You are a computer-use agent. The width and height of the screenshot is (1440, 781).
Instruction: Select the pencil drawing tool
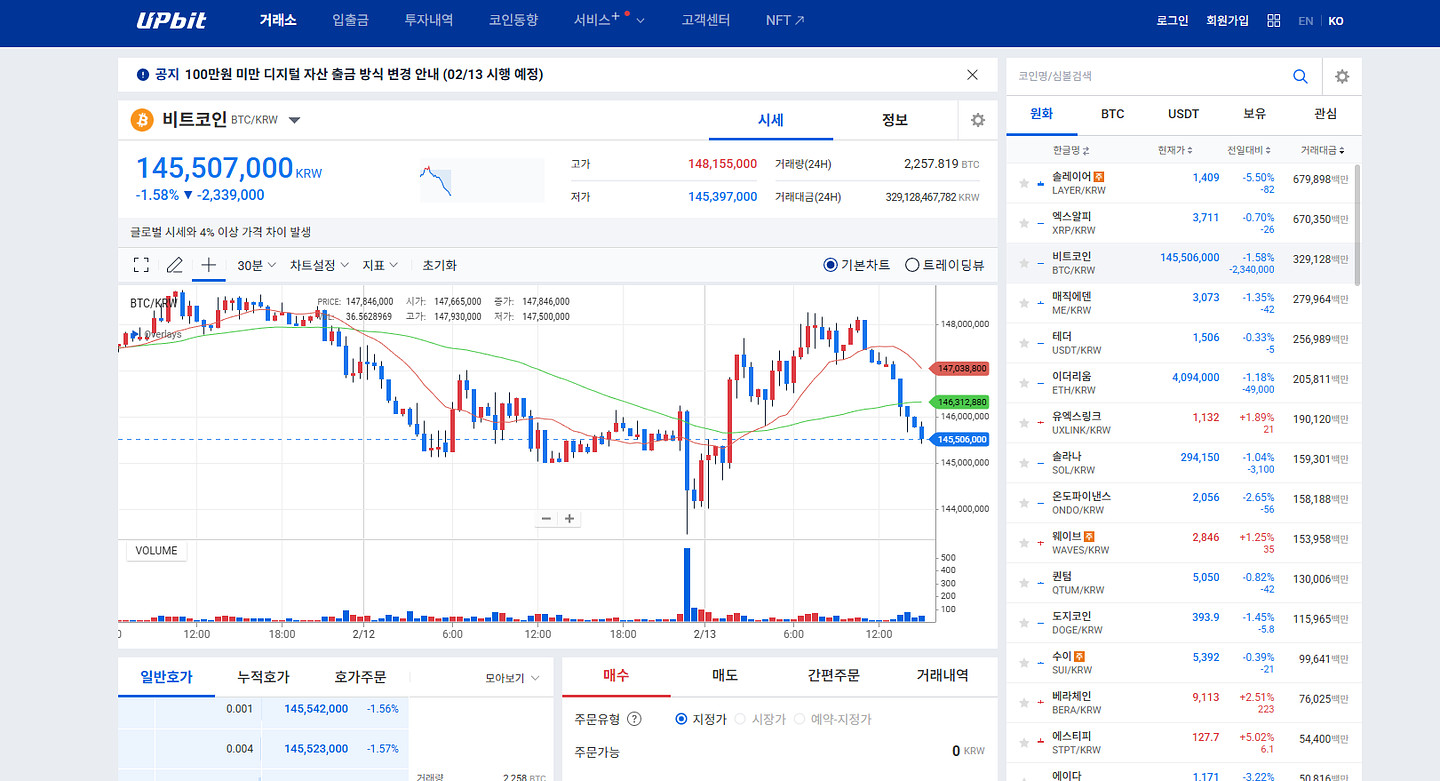click(174, 265)
